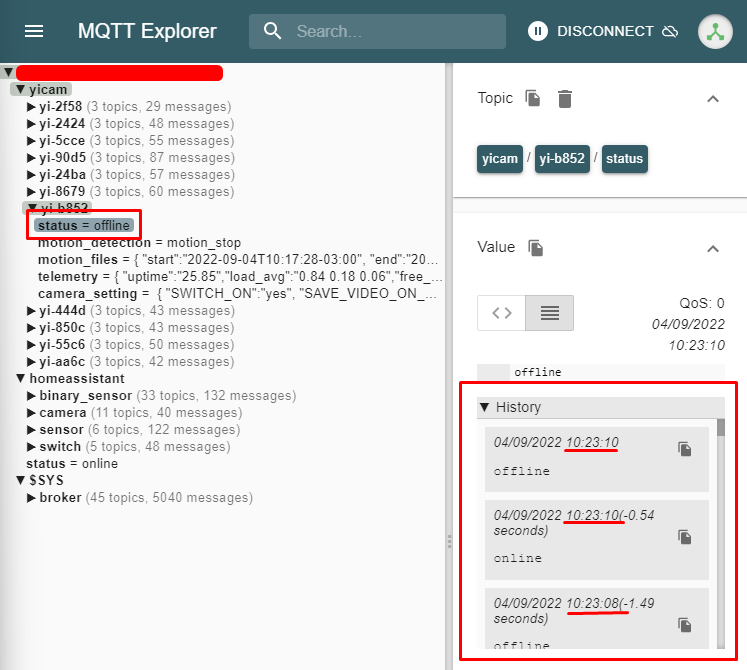Viewport: 747px width, 670px height.
Task: Expand the yi-55c6 node
Action: coord(31,345)
